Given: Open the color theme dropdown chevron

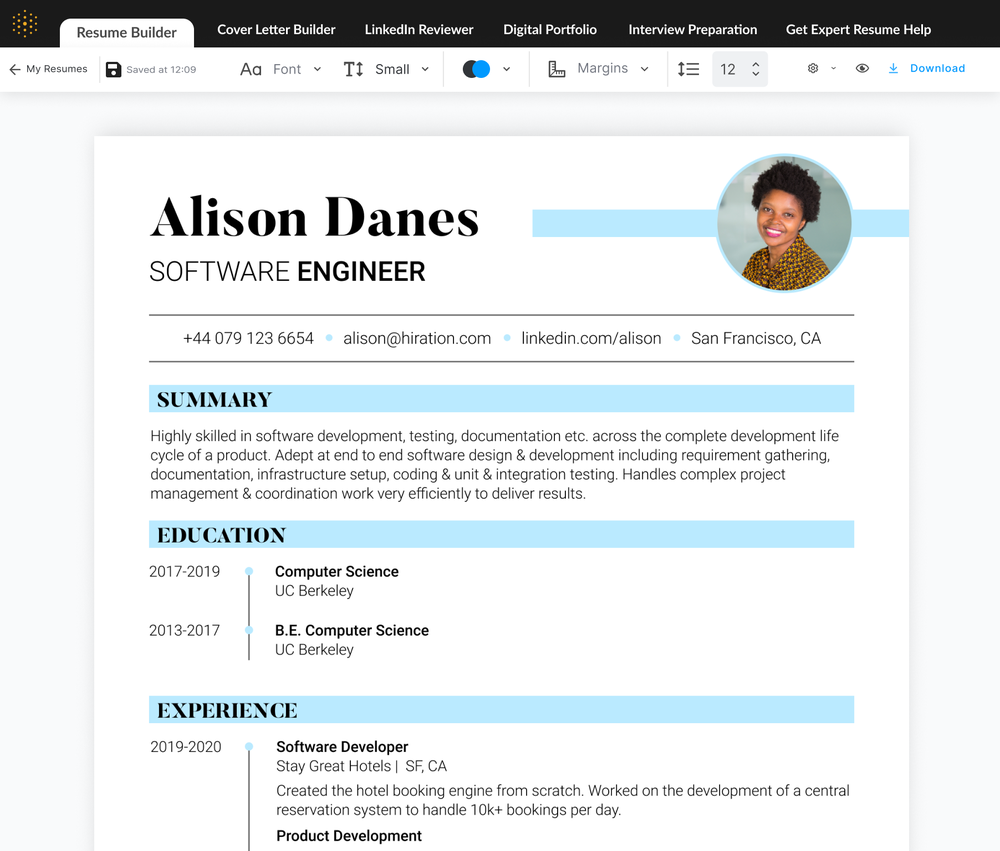Looking at the screenshot, I should click(x=506, y=69).
